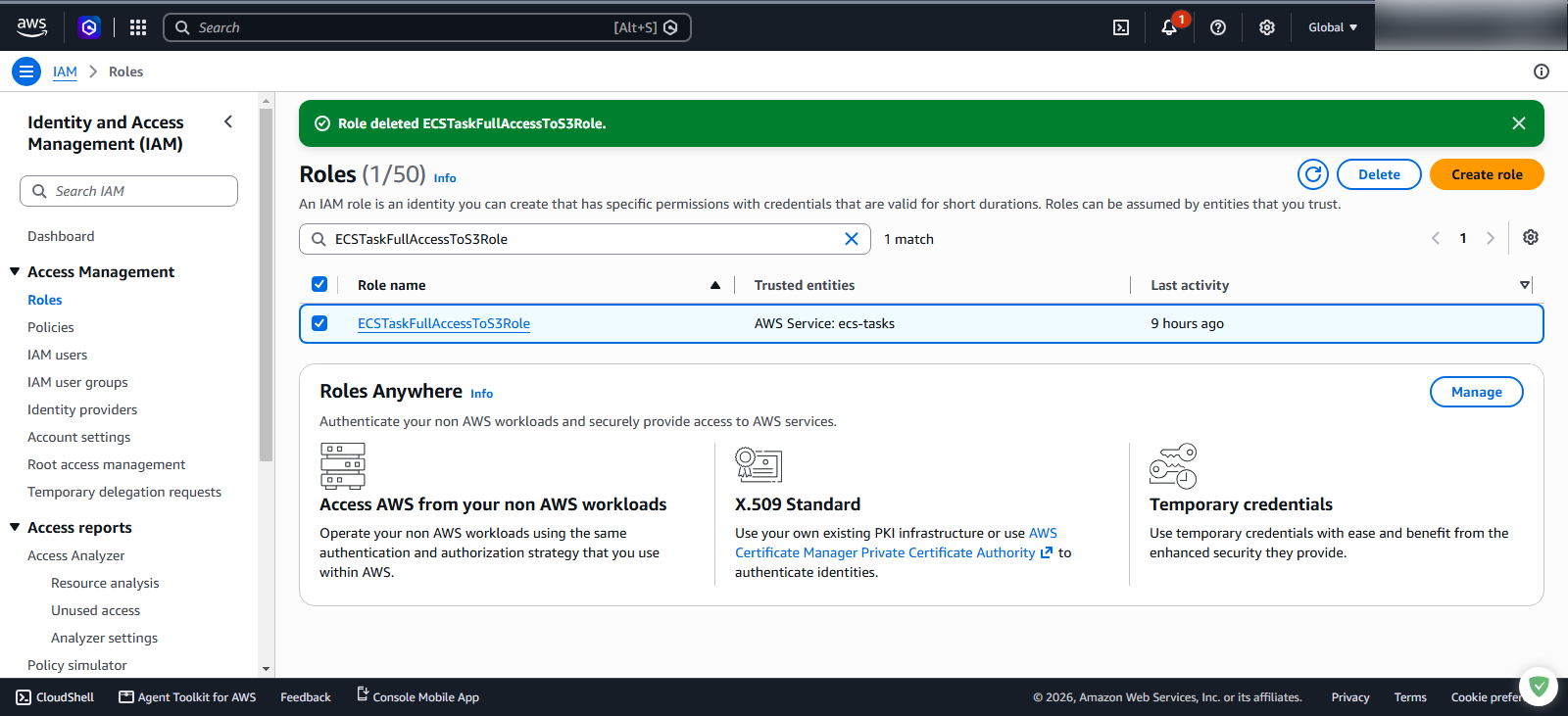Open the purple Amazon Q icon
Screen dimensions: 1568x716
click(x=89, y=27)
